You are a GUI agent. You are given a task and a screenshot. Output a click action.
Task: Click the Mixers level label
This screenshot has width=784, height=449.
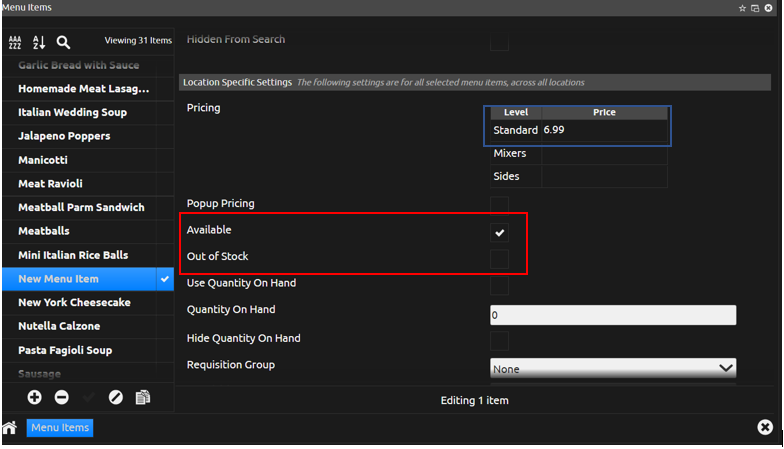coord(510,154)
